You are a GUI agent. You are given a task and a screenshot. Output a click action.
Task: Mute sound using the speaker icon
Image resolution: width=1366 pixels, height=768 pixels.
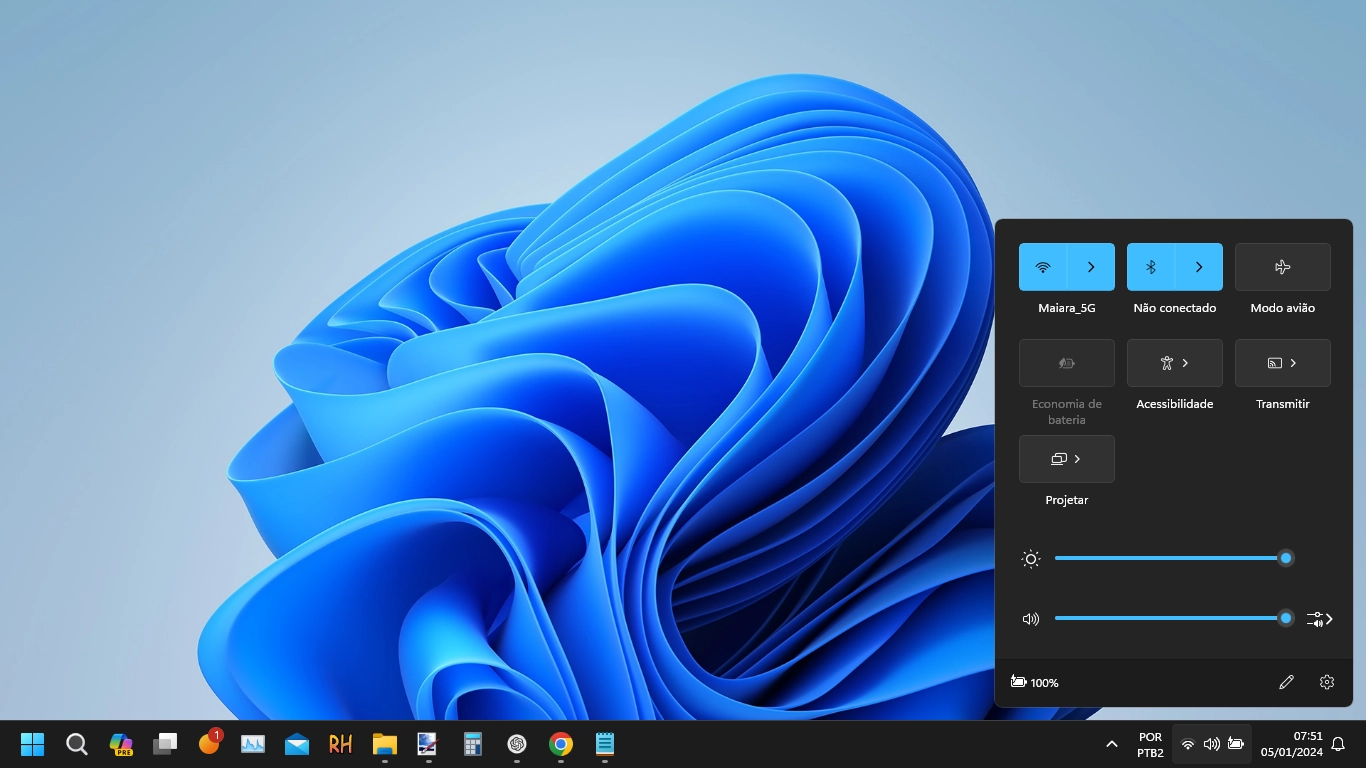1031,619
